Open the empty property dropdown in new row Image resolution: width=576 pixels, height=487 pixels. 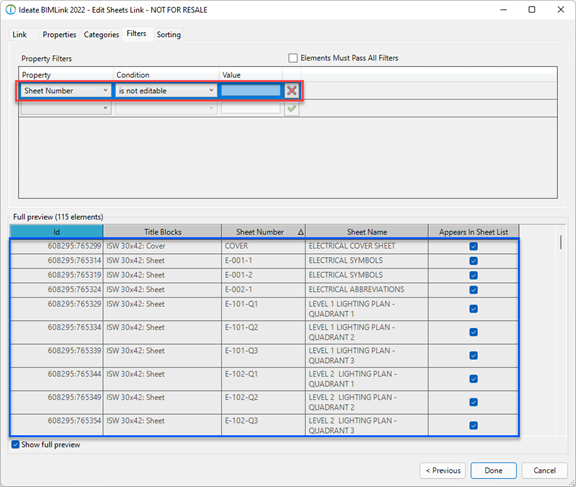pos(66,108)
